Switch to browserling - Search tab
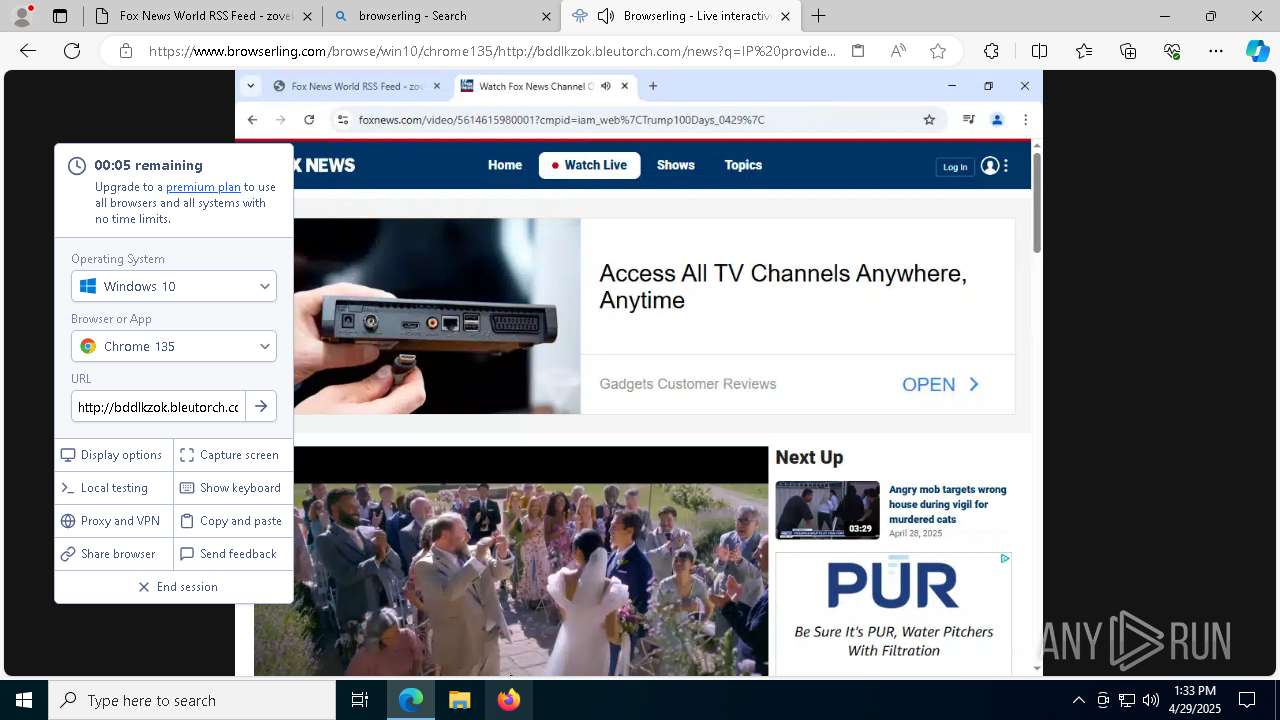Image resolution: width=1280 pixels, height=720 pixels. 441,16
